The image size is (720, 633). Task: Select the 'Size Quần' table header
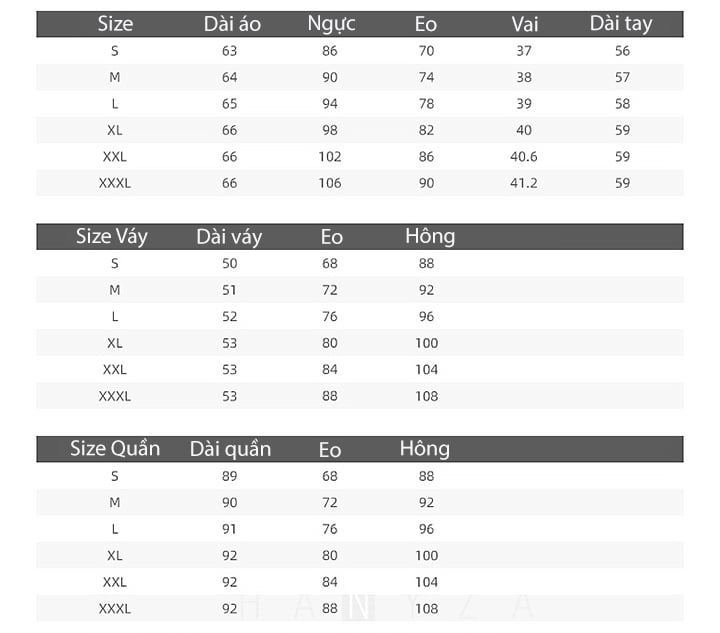[115, 448]
